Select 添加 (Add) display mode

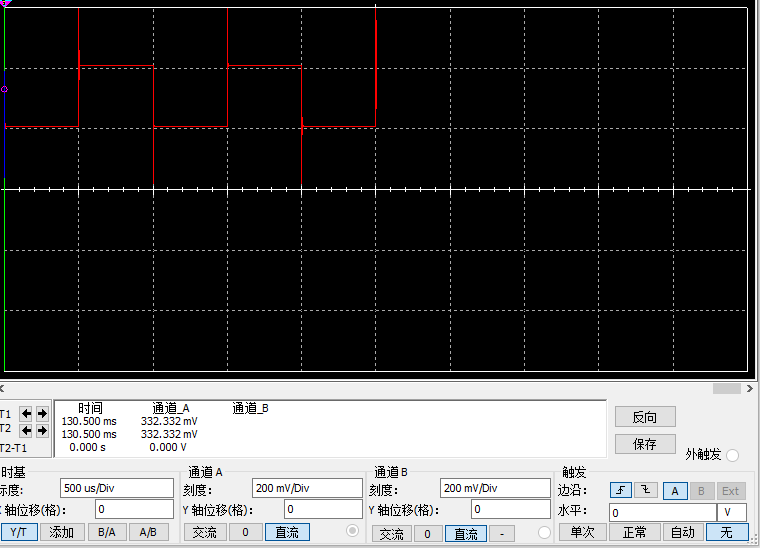(x=62, y=532)
